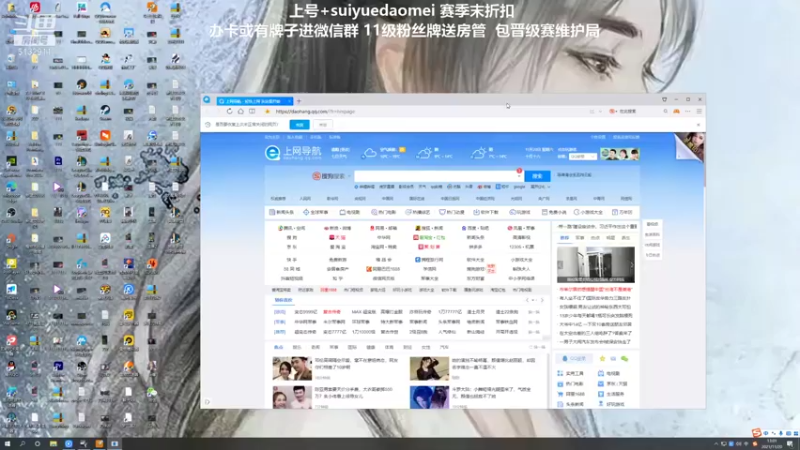The image size is (800, 450).
Task: Open the Windows notification center icon
Action: coord(790,444)
